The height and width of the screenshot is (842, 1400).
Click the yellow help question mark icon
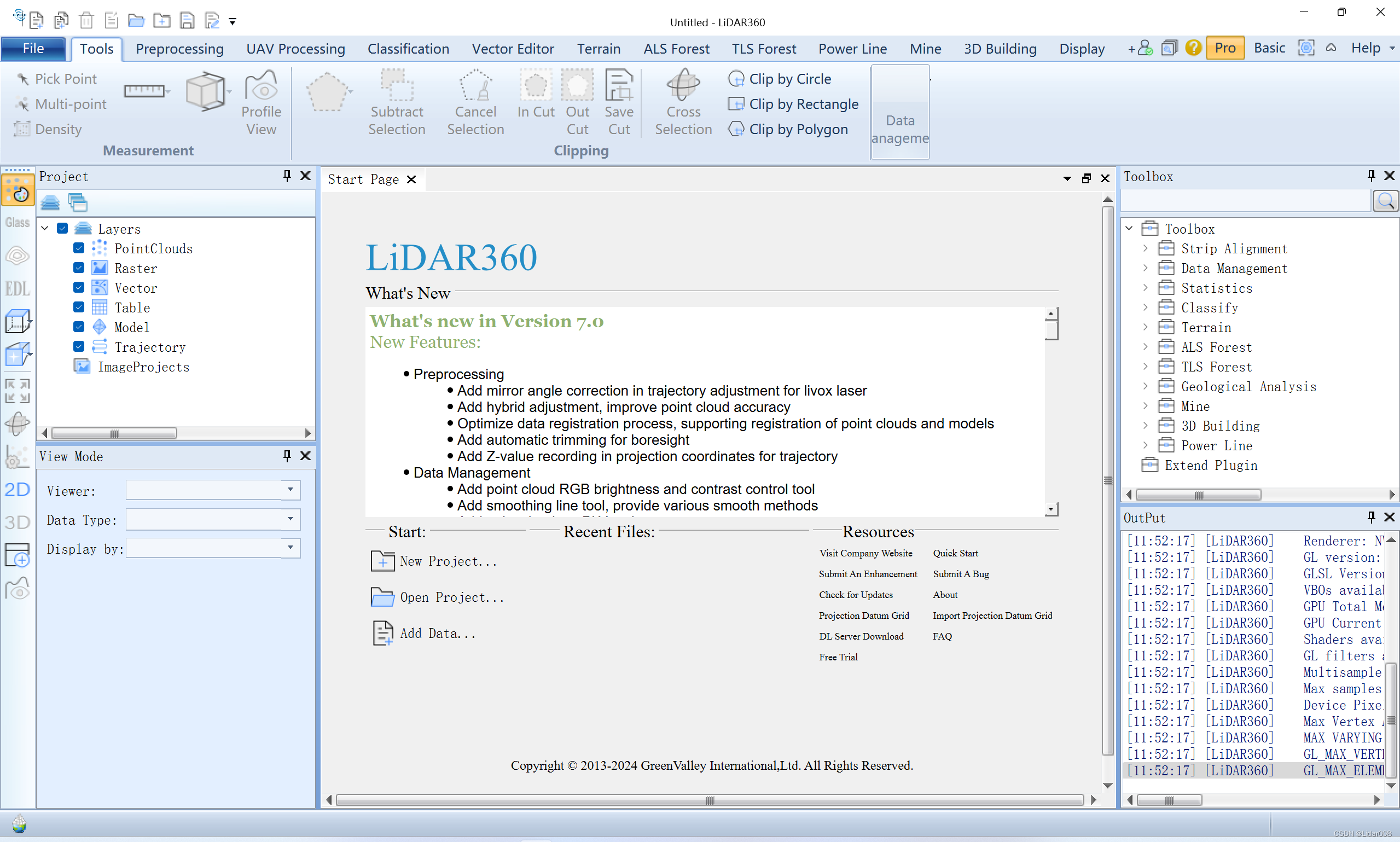click(1193, 48)
